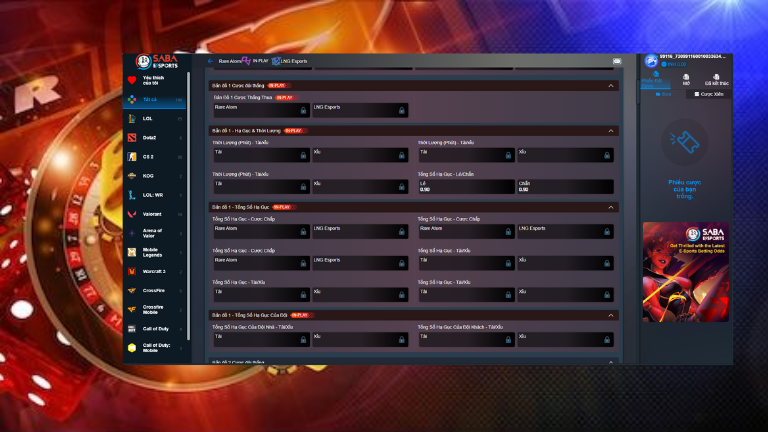The image size is (768, 432).
Task: Go back using the blue arrow icon
Action: pos(210,61)
